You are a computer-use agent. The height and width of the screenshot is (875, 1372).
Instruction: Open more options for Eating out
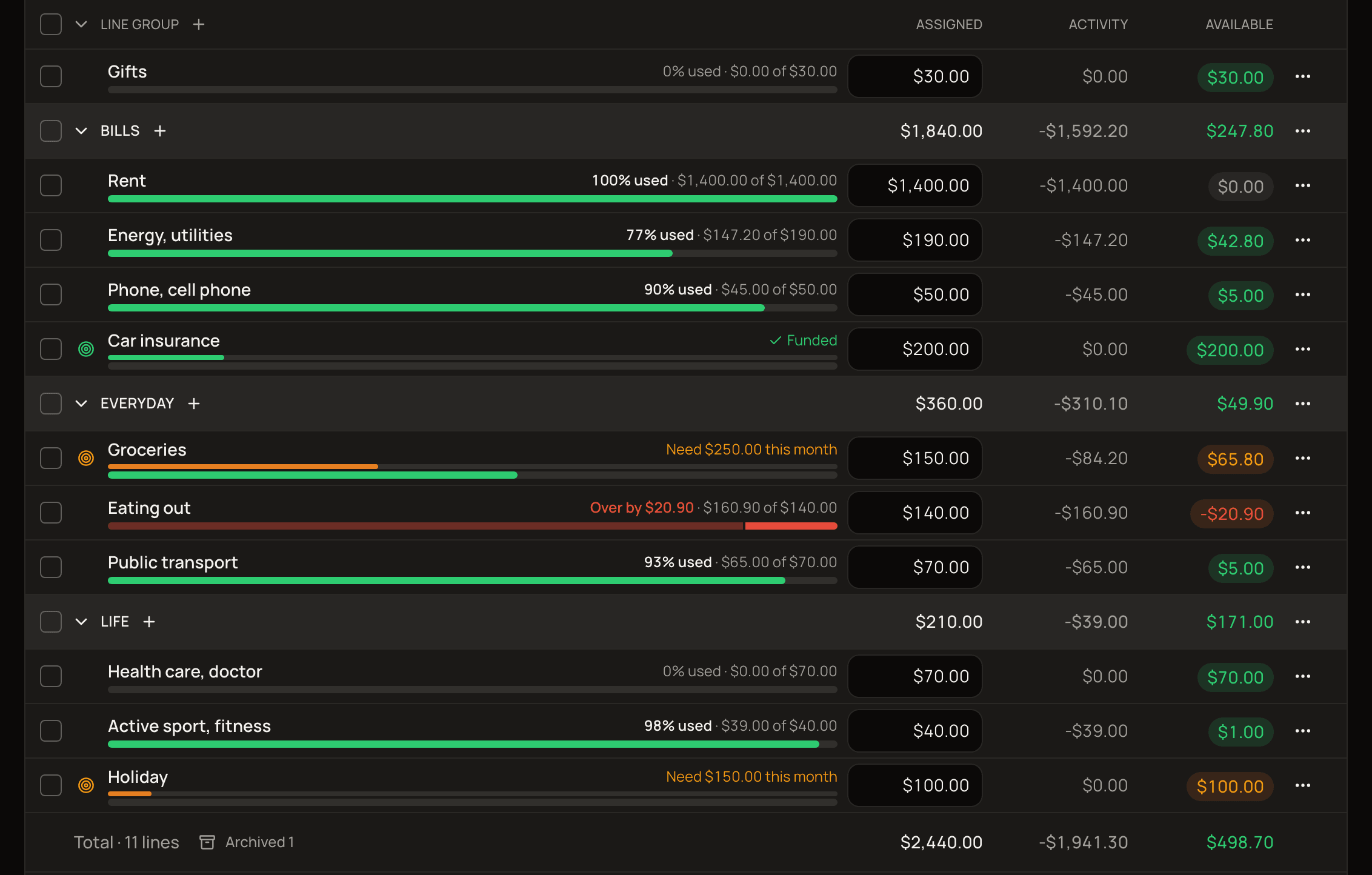pos(1303,513)
